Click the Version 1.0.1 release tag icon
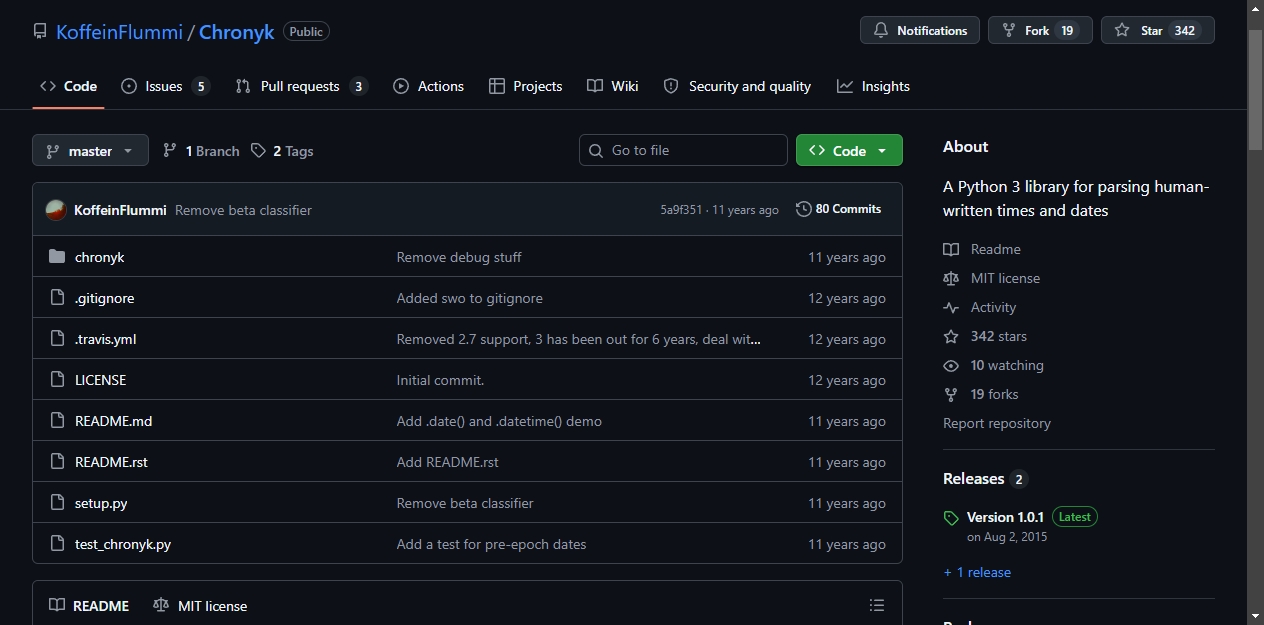The width and height of the screenshot is (1264, 625). coord(951,518)
